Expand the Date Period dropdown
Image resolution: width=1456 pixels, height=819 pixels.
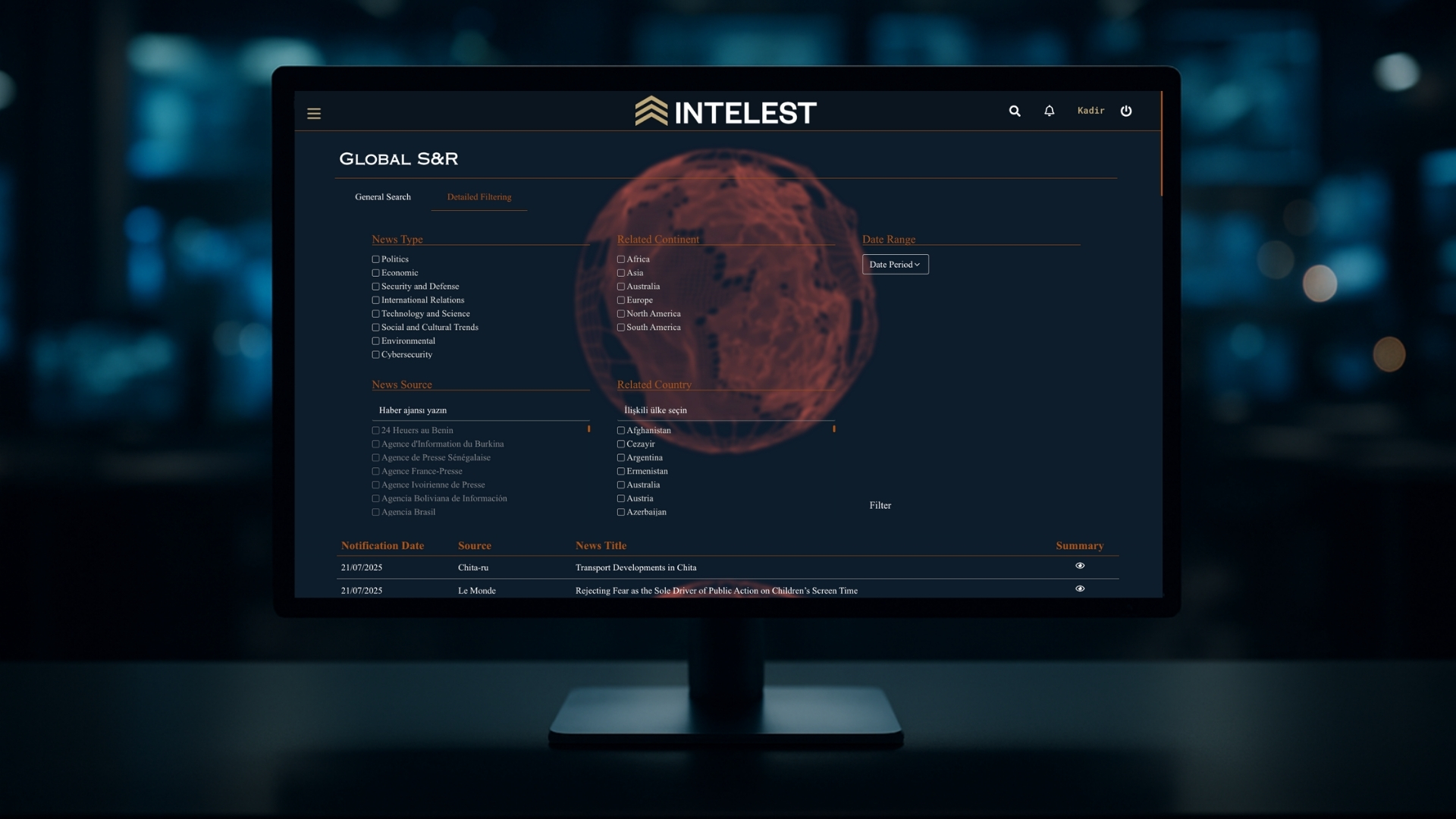(x=895, y=265)
